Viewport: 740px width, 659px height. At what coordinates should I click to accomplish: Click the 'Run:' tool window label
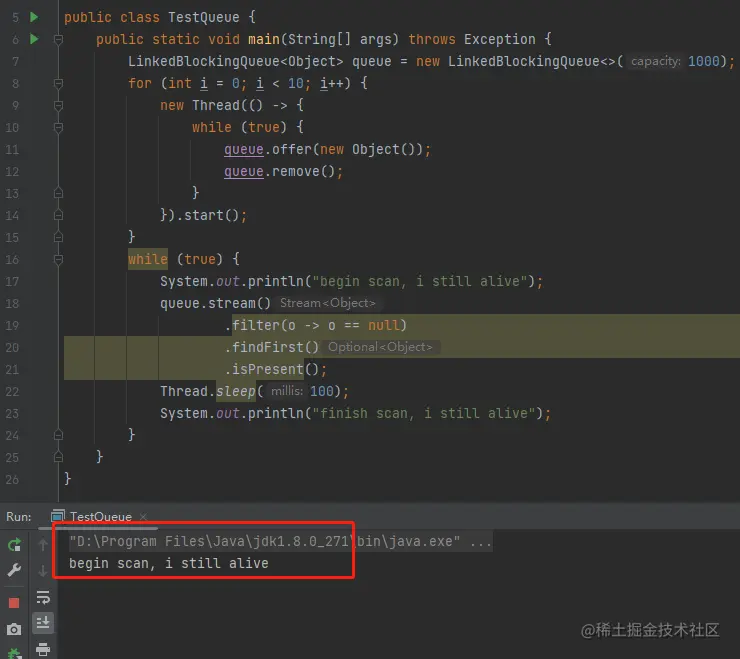18,516
